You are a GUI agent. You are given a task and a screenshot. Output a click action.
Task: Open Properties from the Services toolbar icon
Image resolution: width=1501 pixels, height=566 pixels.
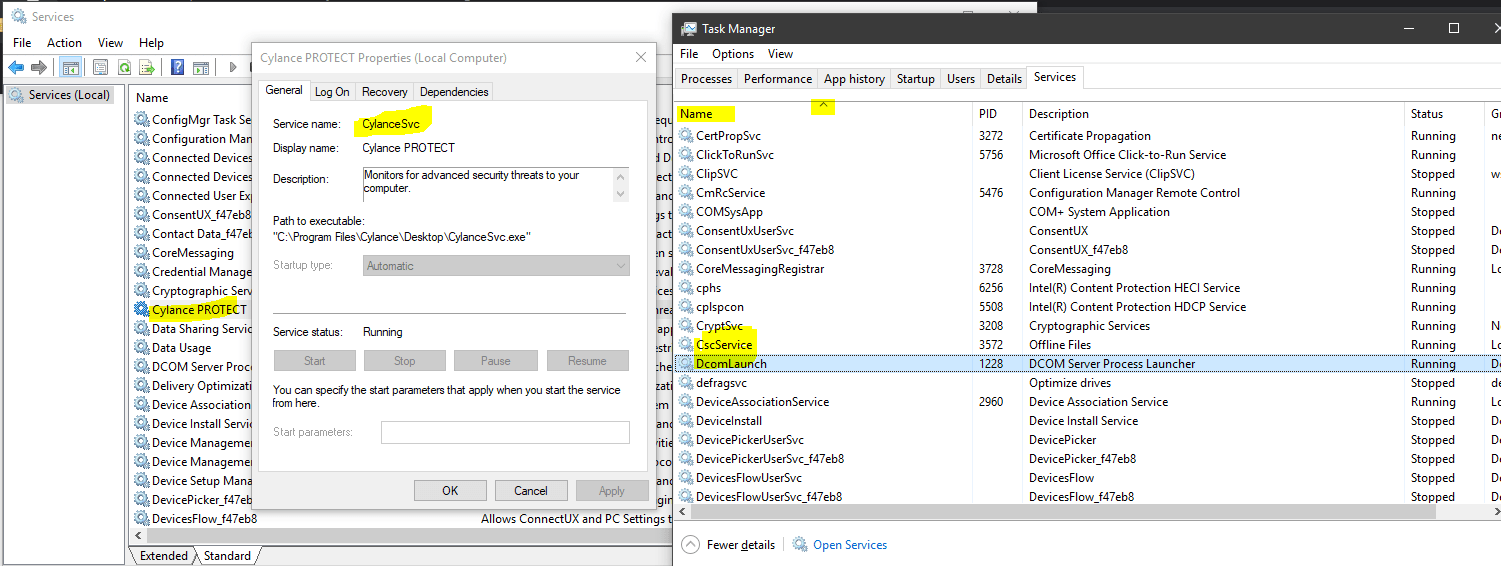pos(101,67)
